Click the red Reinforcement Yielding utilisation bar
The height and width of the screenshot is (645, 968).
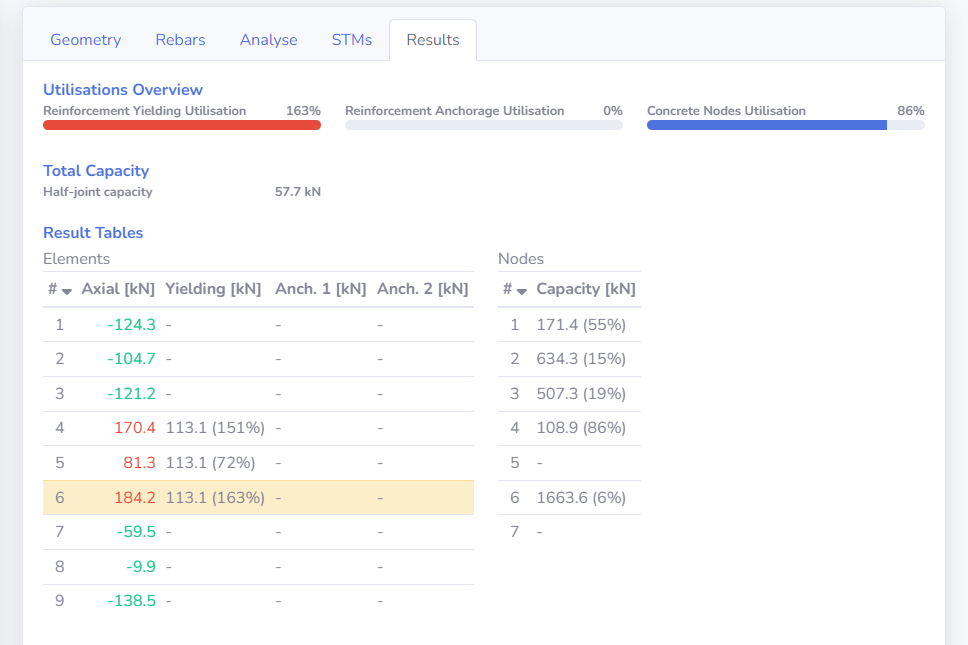(x=181, y=125)
